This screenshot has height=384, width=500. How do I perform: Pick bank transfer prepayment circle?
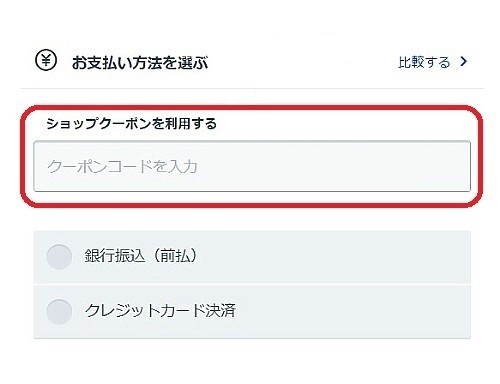point(59,257)
